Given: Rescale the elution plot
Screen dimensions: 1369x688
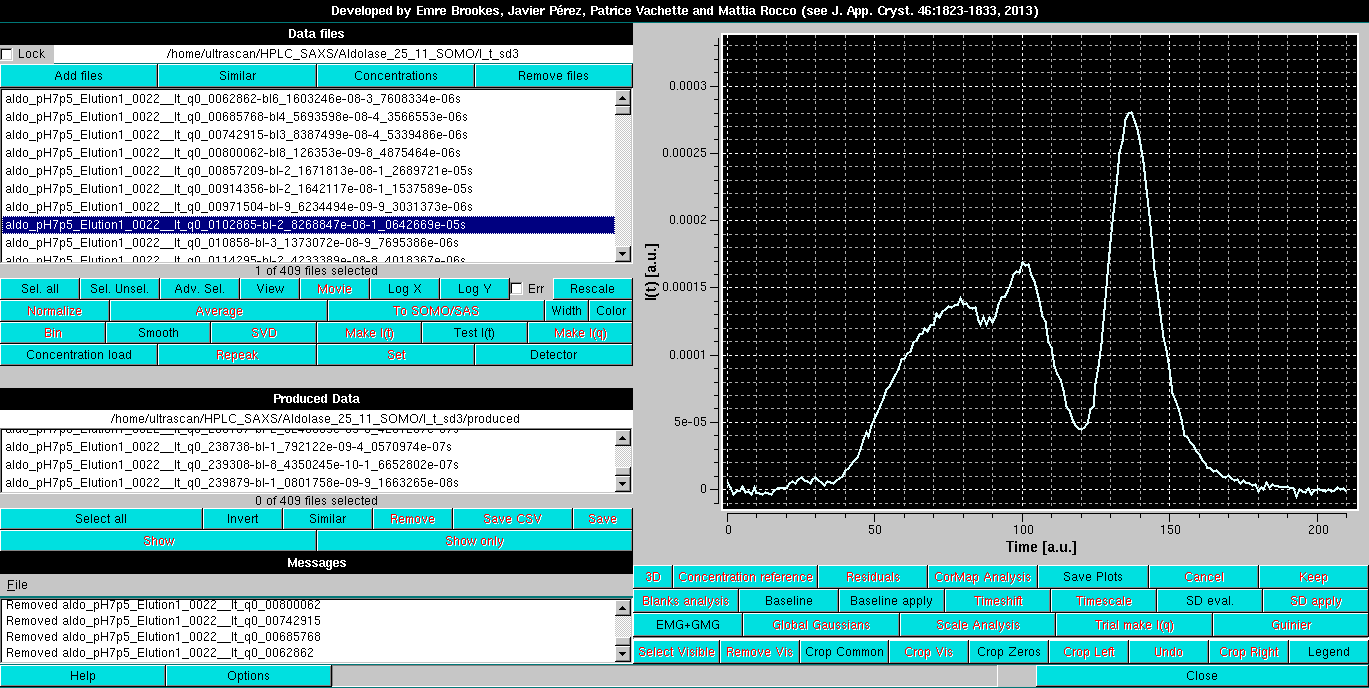Looking at the screenshot, I should [592, 288].
